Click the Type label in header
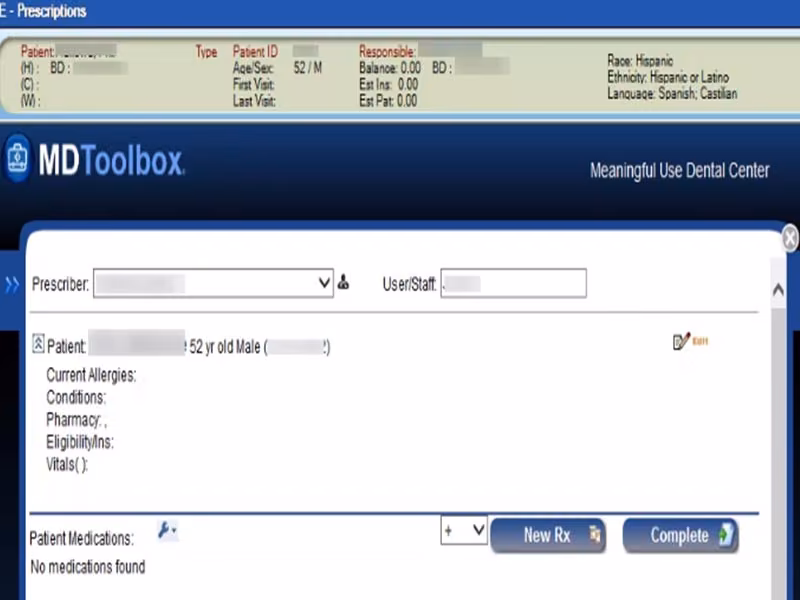800x600 pixels. [x=207, y=52]
